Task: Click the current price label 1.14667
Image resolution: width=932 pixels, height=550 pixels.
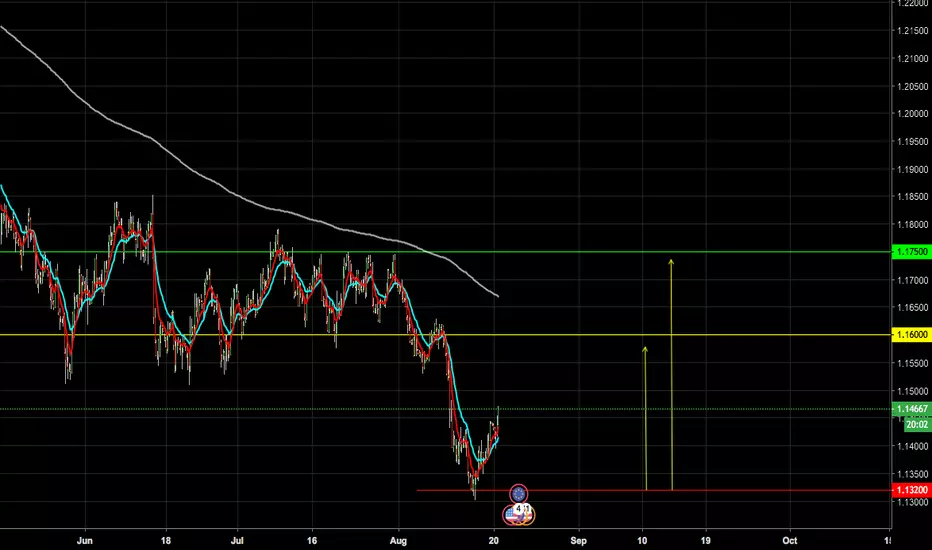Action: pos(912,409)
